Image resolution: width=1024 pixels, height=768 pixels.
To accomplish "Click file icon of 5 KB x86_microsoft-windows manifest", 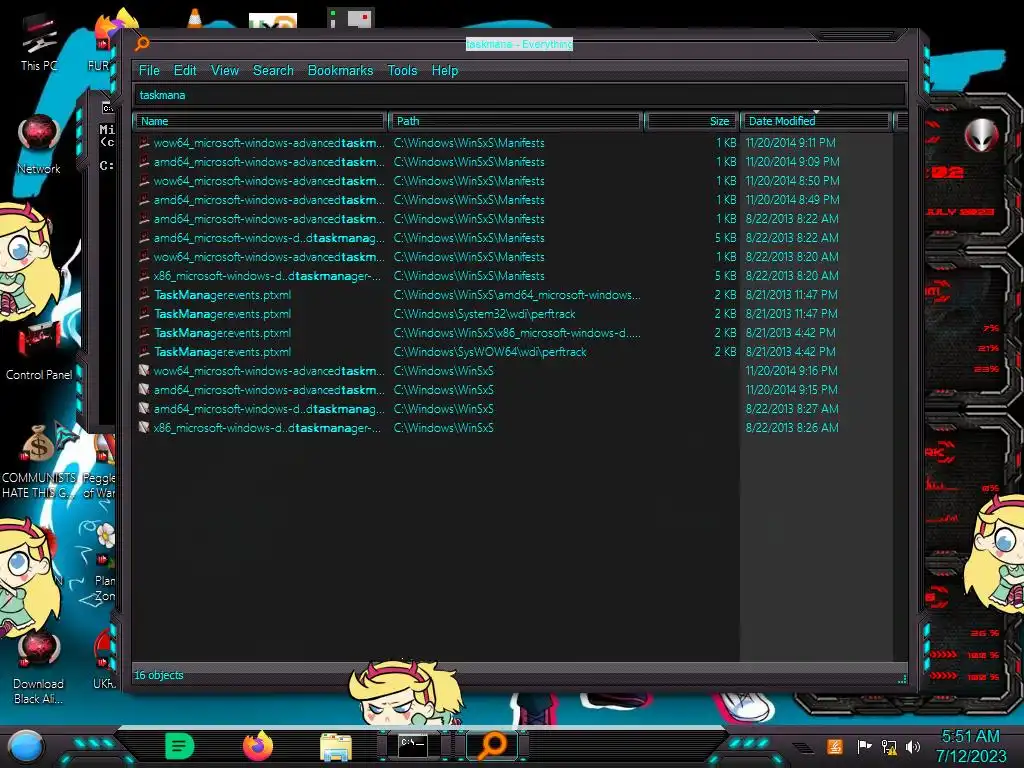I will [144, 276].
